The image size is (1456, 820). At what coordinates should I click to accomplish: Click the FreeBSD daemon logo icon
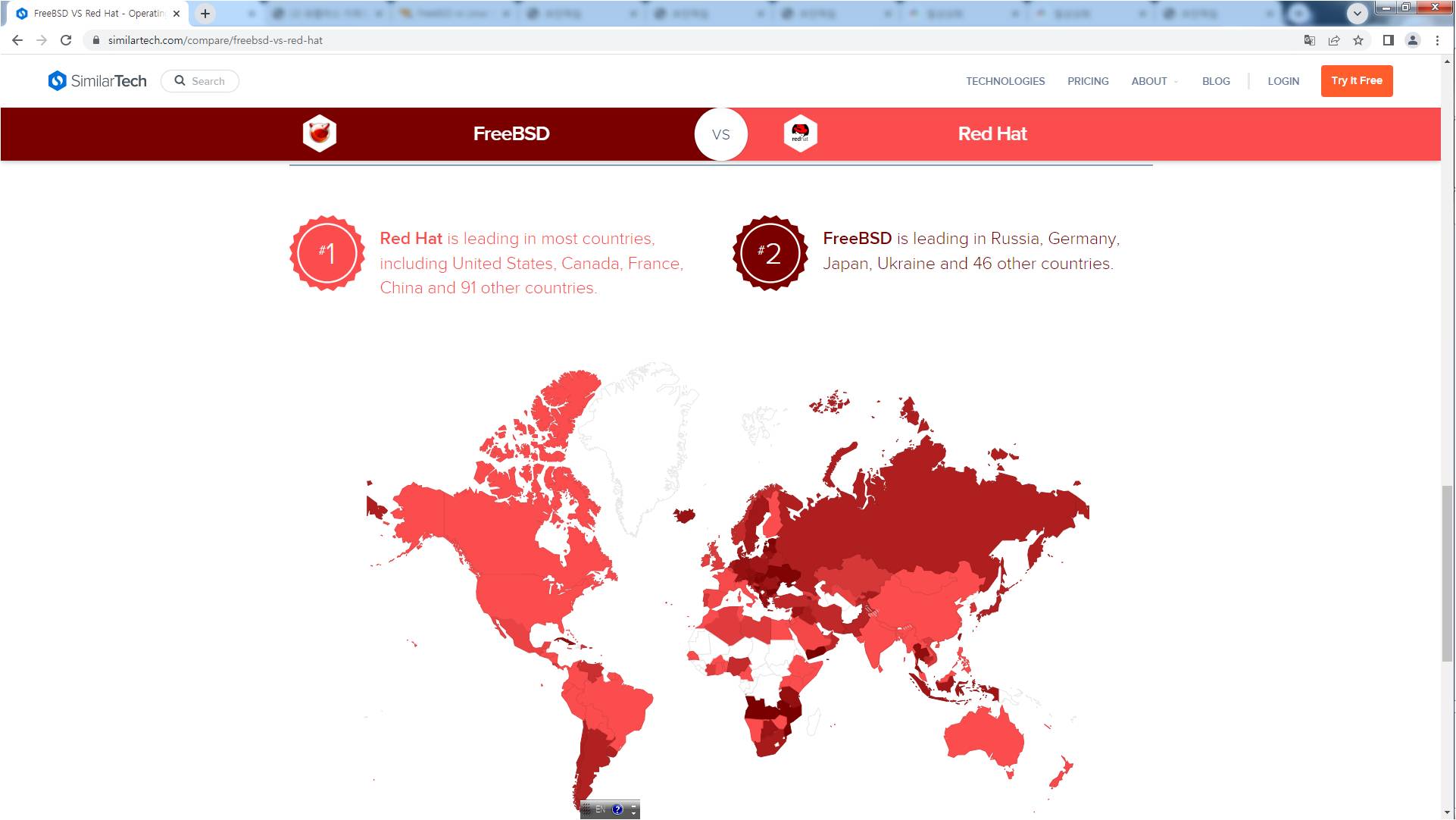click(x=319, y=134)
